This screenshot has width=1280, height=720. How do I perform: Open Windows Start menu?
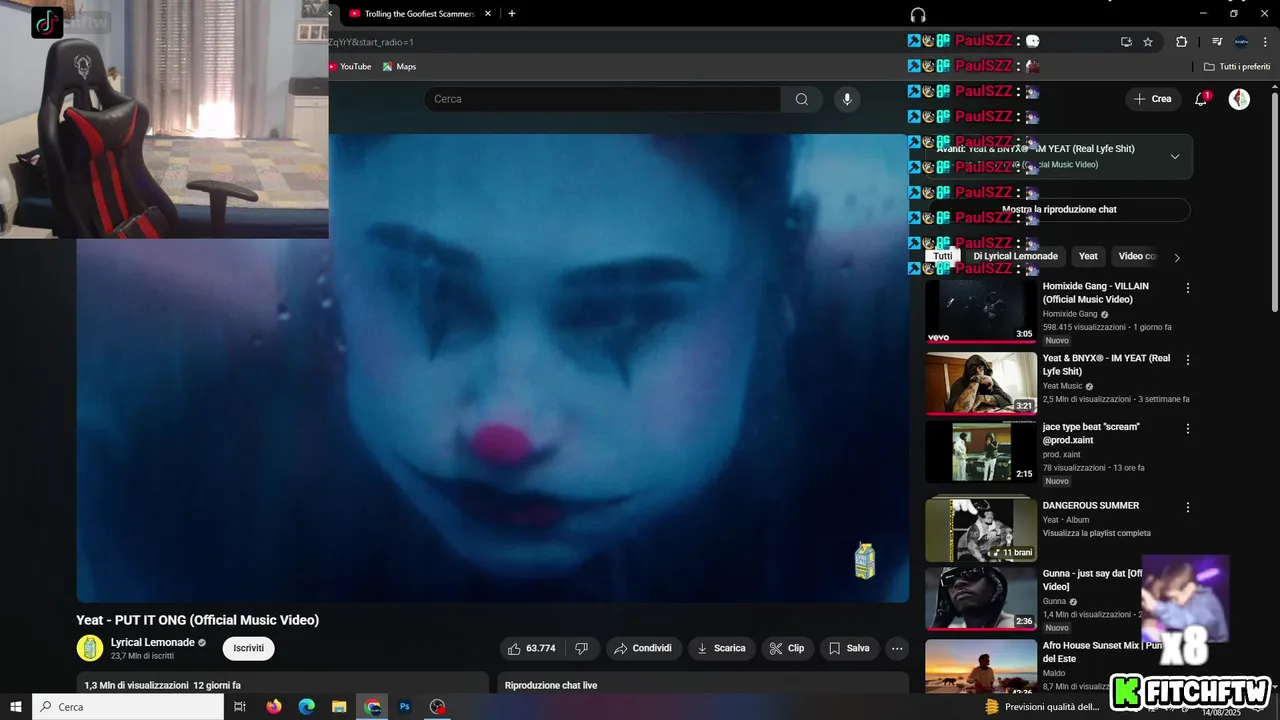point(16,707)
